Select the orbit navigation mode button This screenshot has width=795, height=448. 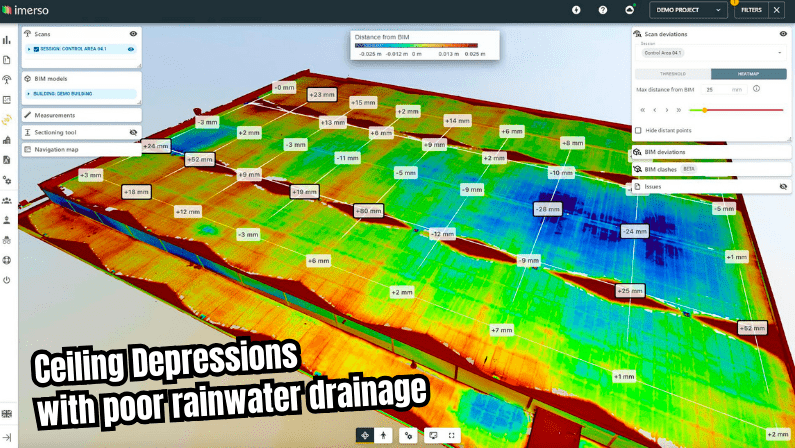click(365, 435)
